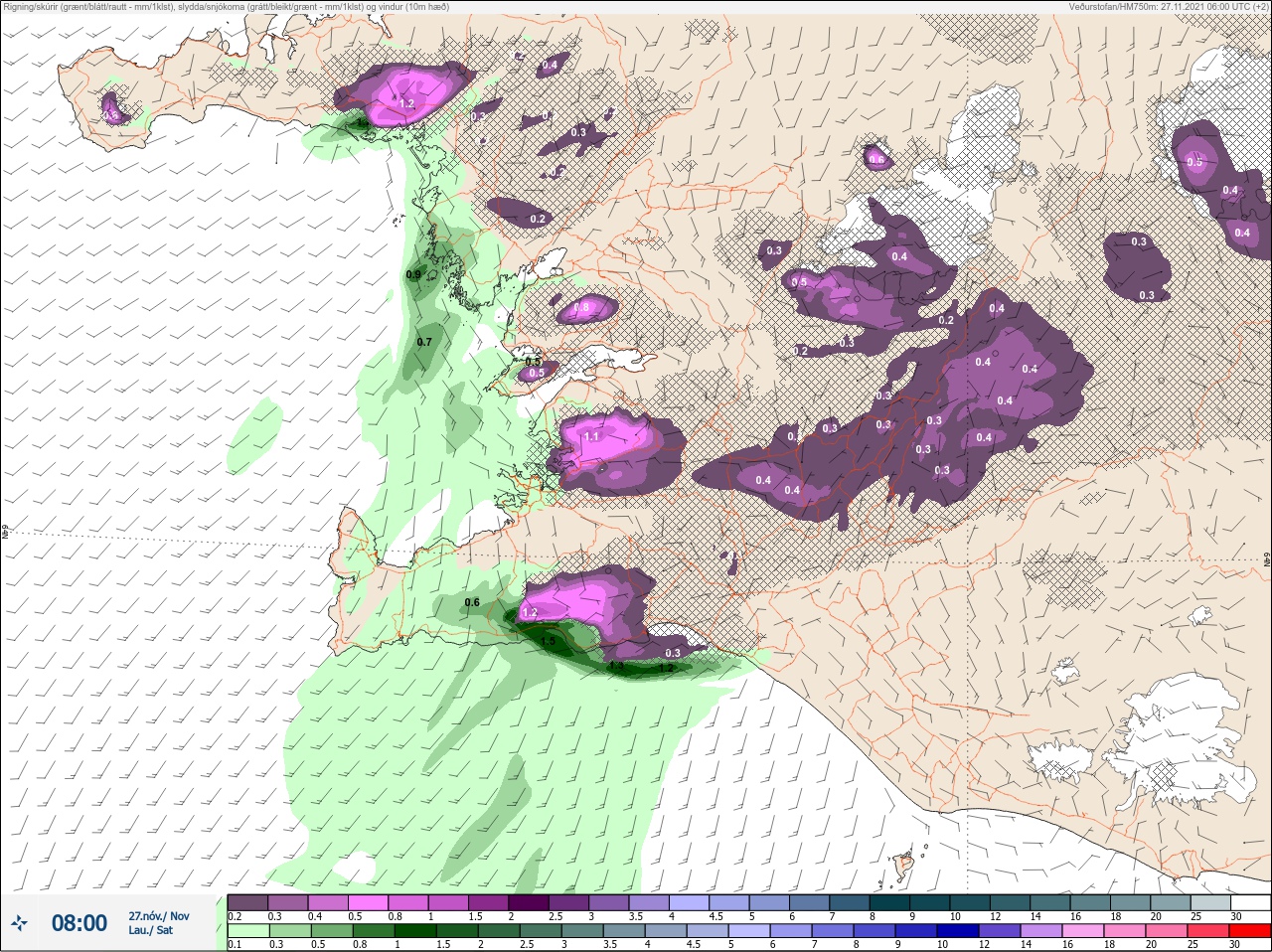Select the dark green 1 swatch, lower legend row

[x=413, y=931]
